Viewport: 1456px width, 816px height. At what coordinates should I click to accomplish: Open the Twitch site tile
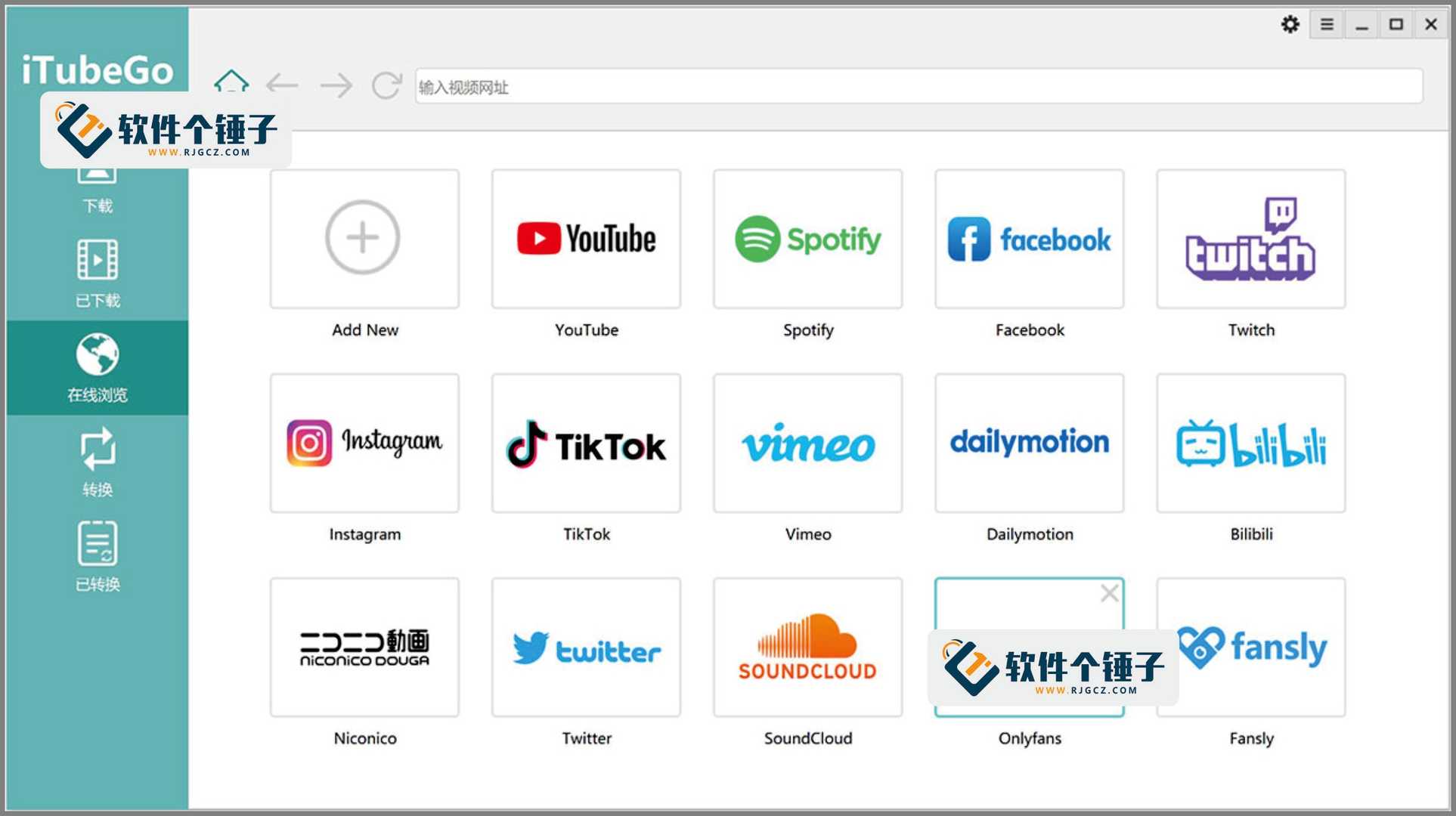pyautogui.click(x=1250, y=239)
